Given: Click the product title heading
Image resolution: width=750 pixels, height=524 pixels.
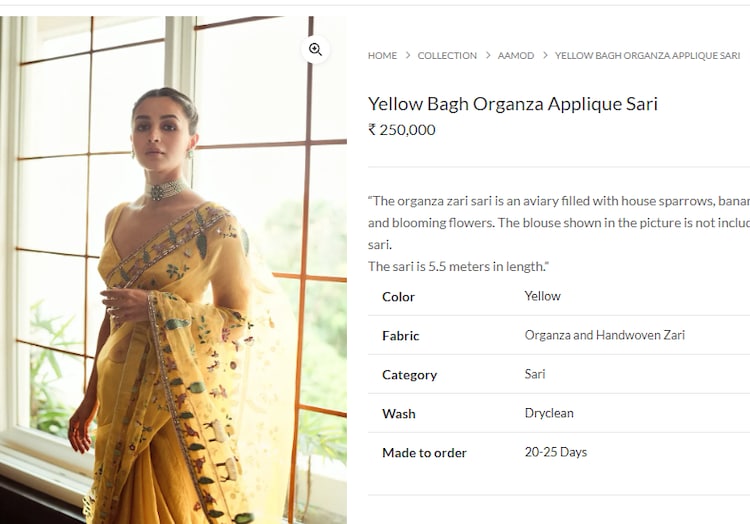Looking at the screenshot, I should click(513, 104).
